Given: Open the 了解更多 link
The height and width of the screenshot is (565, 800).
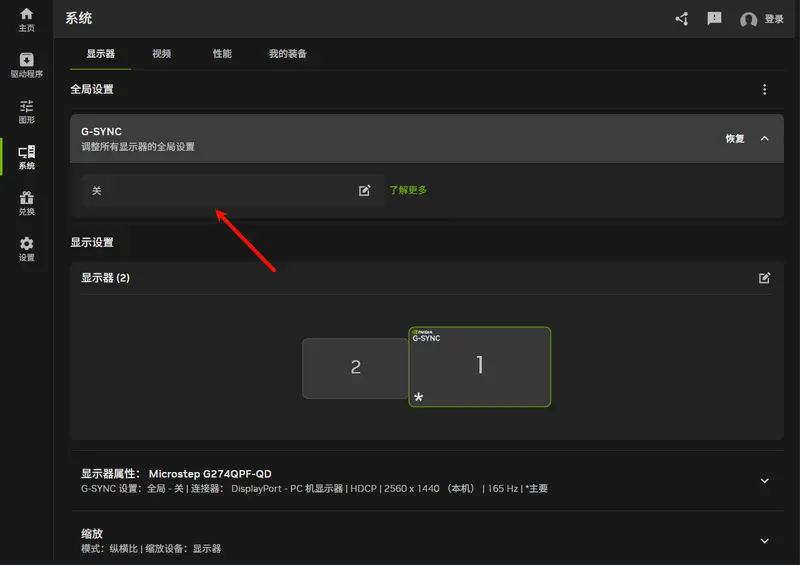Looking at the screenshot, I should click(408, 190).
